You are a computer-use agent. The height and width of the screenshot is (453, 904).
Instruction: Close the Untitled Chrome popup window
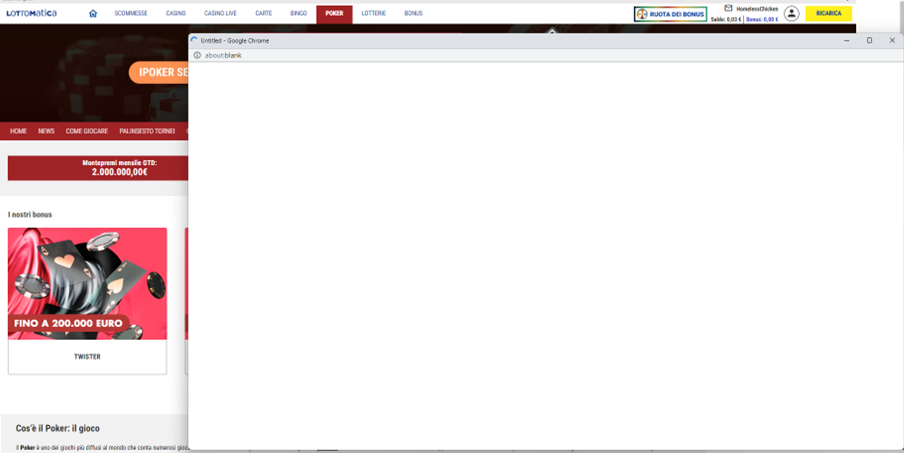tap(892, 40)
